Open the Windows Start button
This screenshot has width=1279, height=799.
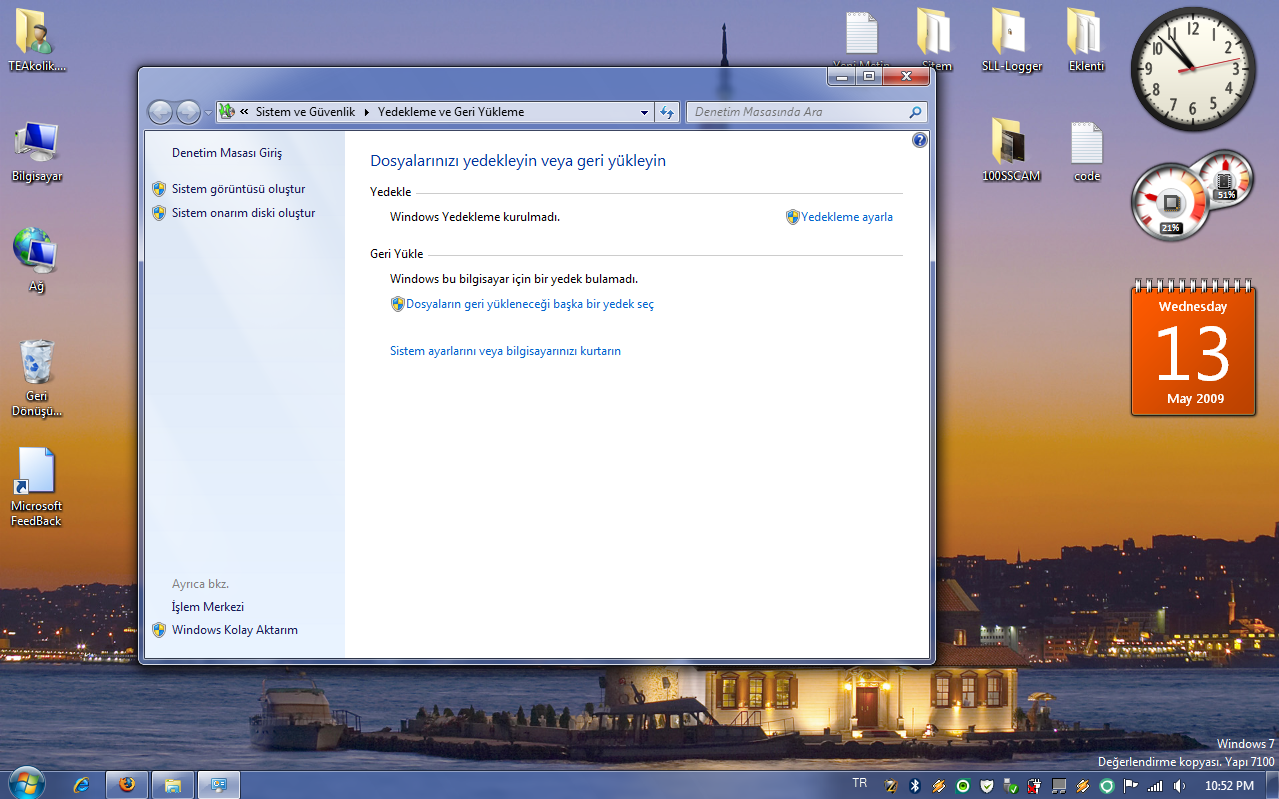[26, 783]
